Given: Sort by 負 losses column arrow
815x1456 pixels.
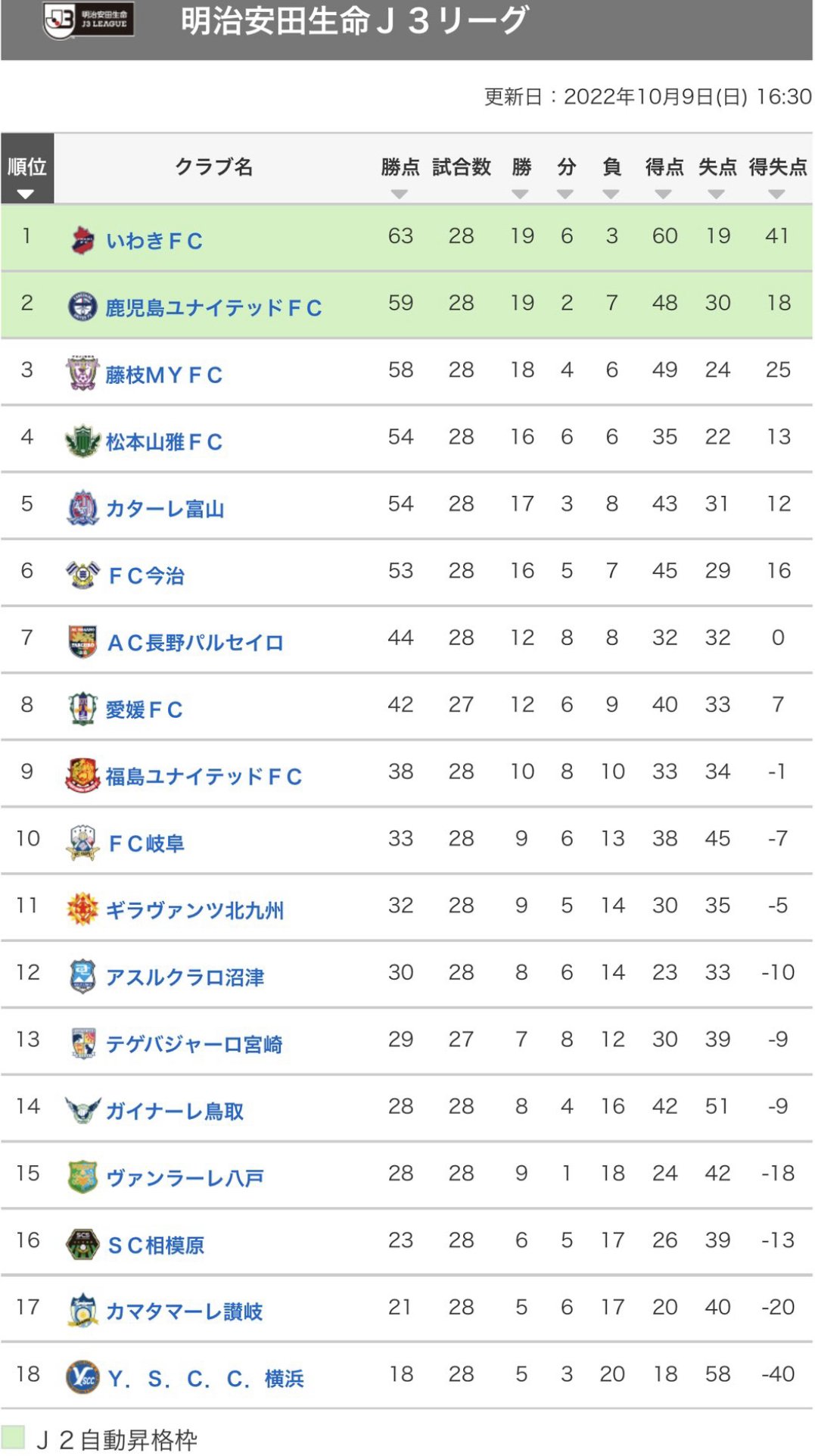Looking at the screenshot, I should point(611,194).
